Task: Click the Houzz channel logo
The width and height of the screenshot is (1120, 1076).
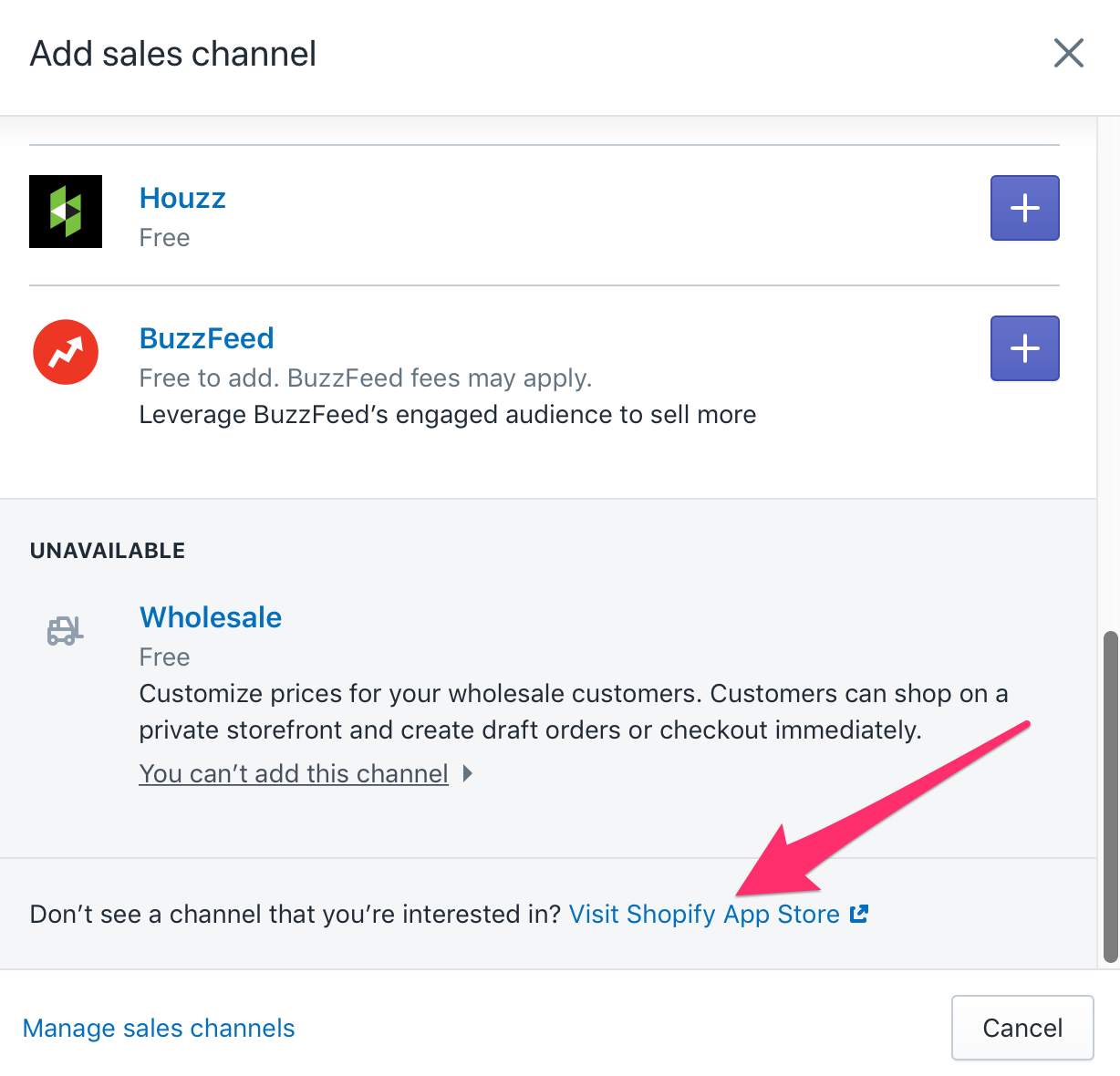Action: [x=65, y=211]
